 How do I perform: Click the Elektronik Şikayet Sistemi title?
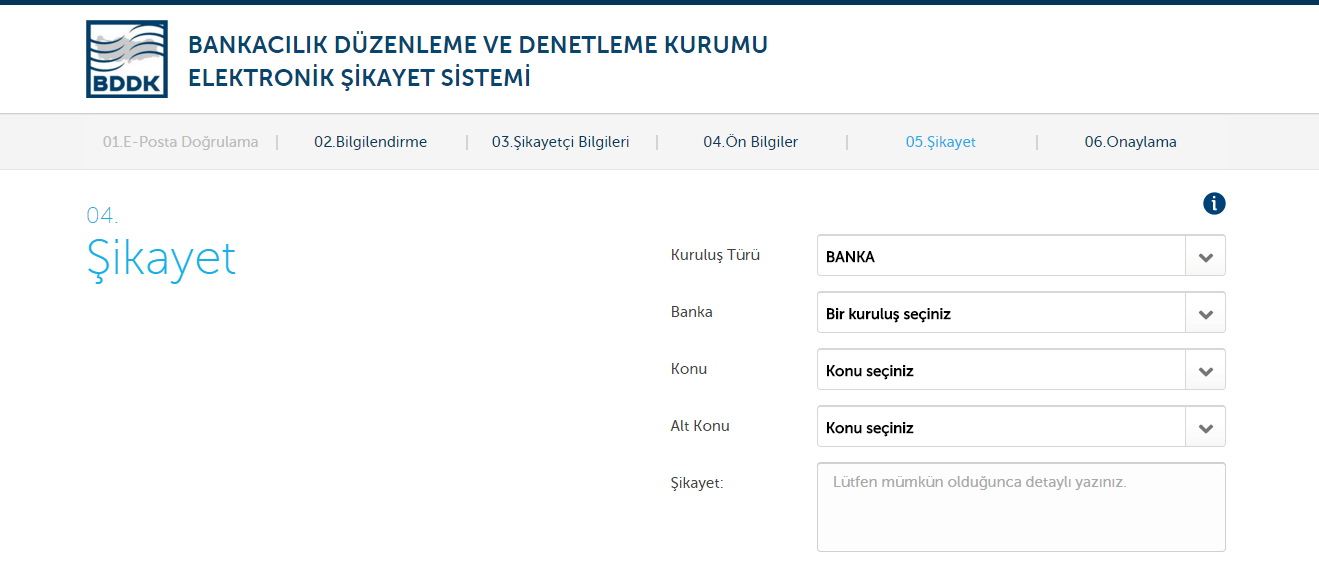pos(359,78)
